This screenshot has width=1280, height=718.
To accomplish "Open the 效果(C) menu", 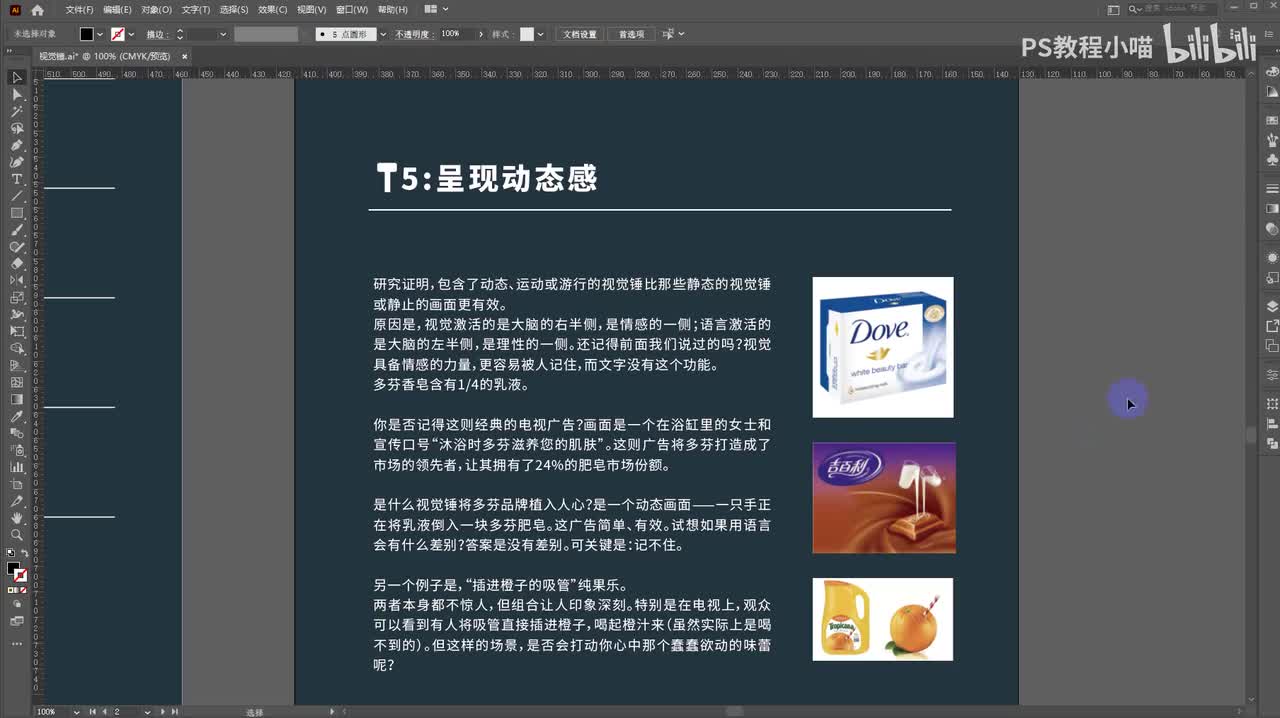I will point(273,10).
